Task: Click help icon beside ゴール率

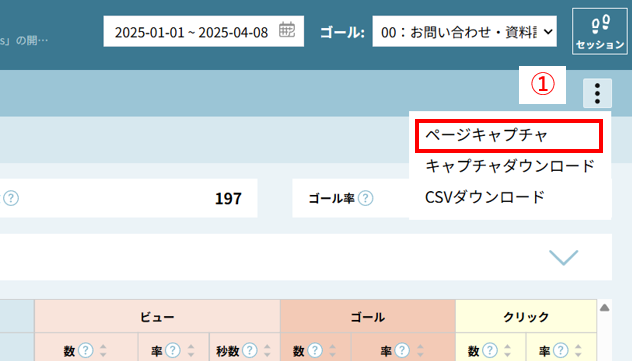Action: [x=366, y=198]
